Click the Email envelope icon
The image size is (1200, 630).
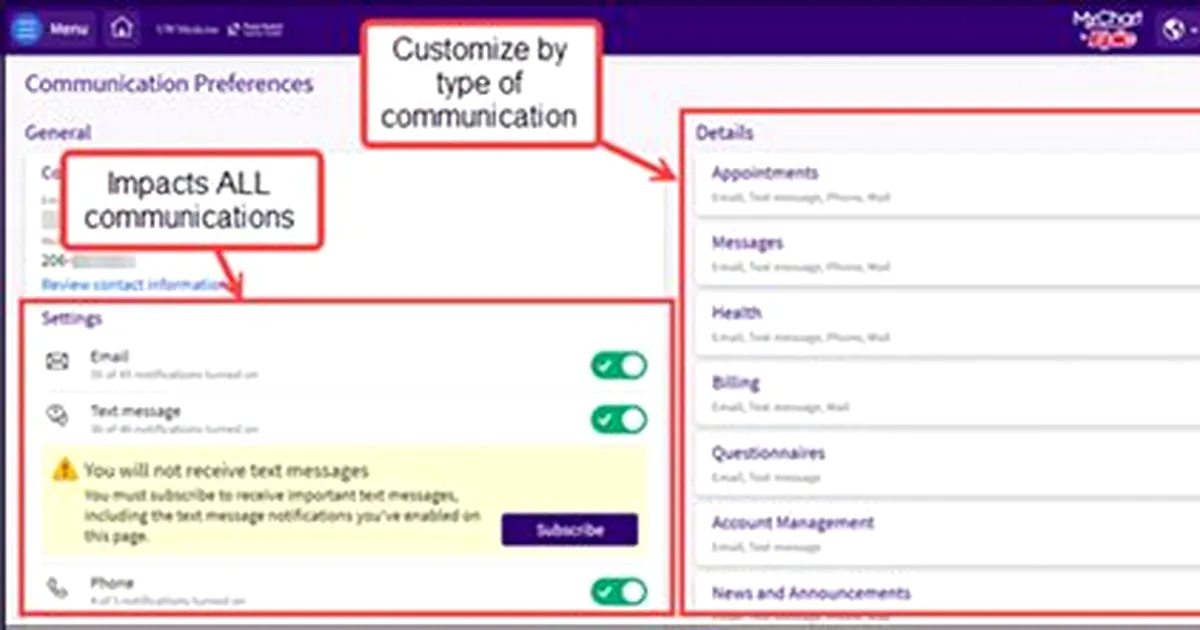point(57,362)
